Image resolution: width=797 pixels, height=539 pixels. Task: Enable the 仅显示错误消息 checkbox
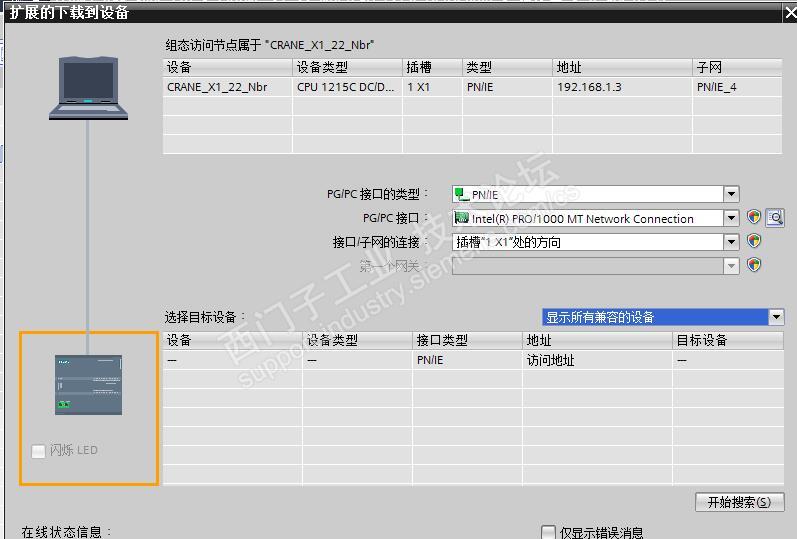(x=548, y=532)
